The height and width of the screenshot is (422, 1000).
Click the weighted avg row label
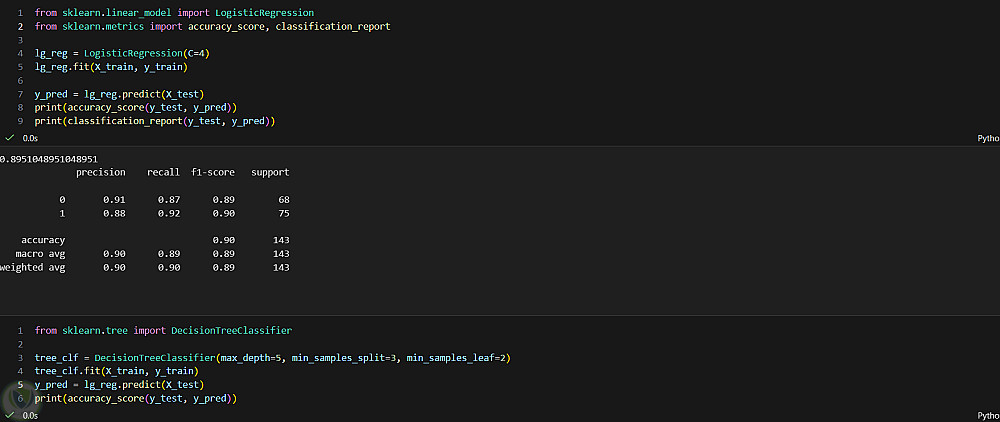point(32,268)
